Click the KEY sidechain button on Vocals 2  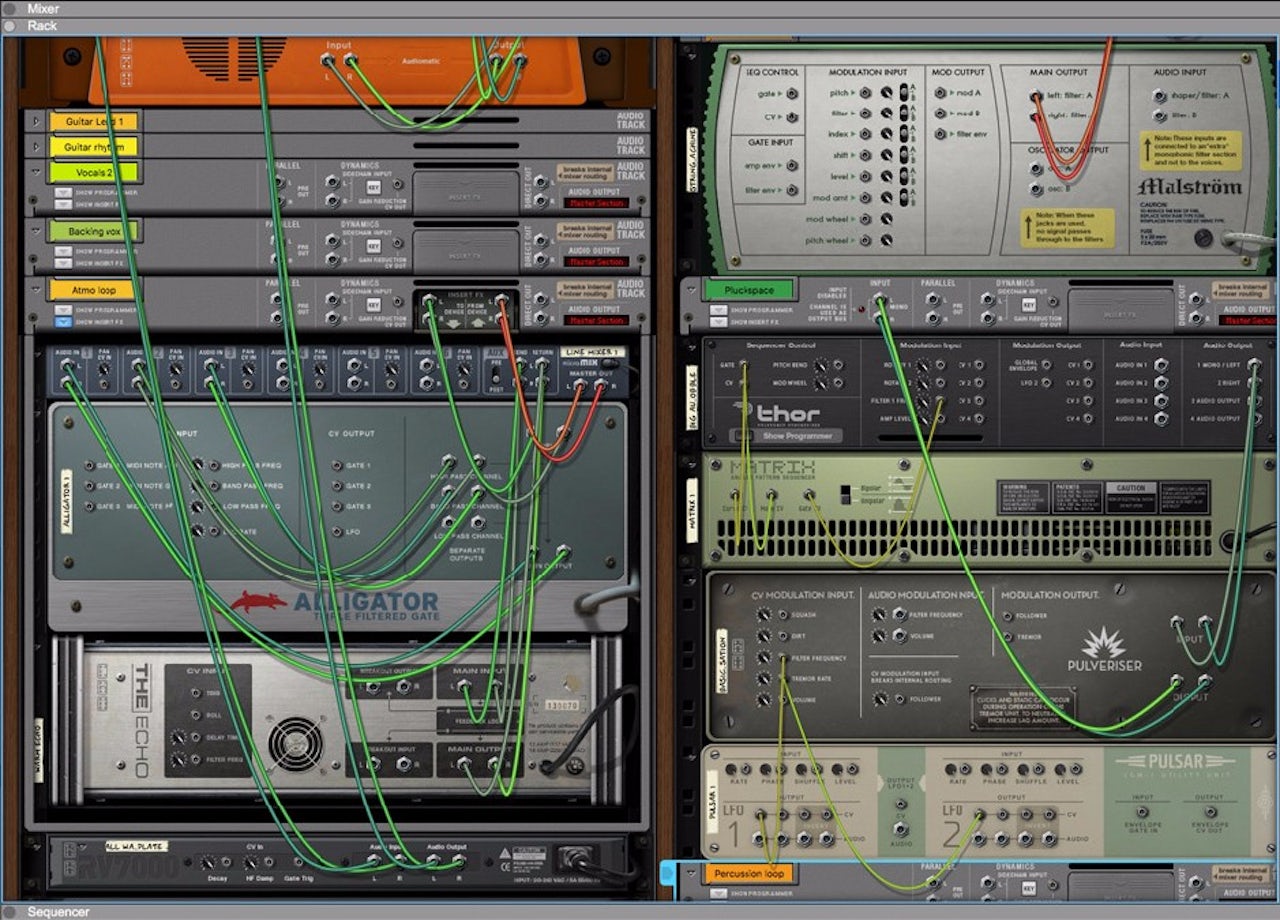pos(373,187)
